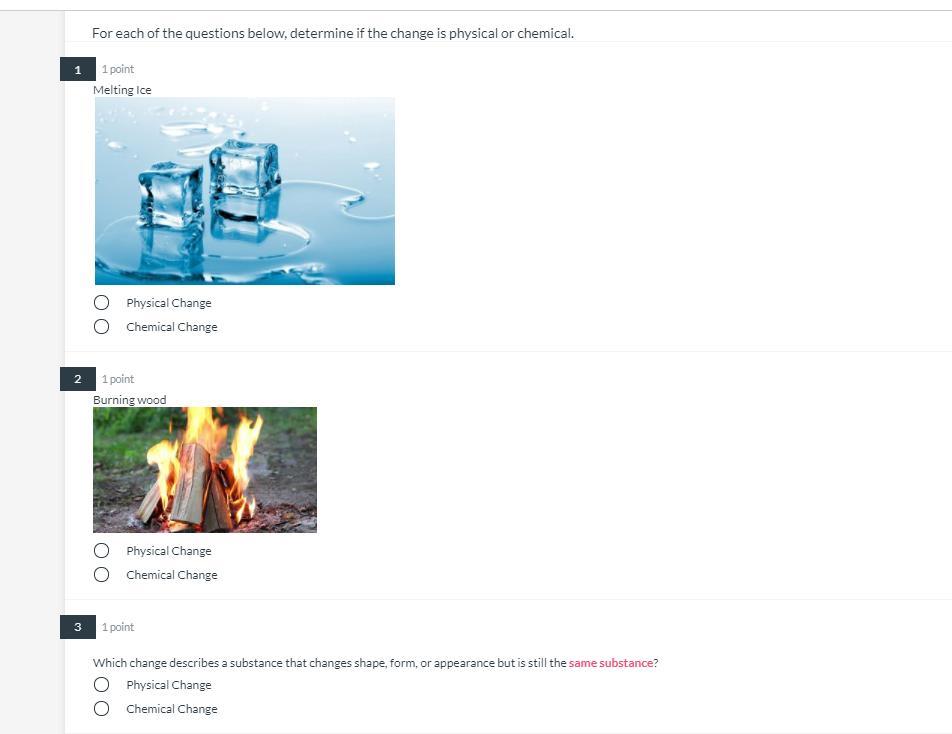Click the pink 'same substance' text

(x=611, y=663)
